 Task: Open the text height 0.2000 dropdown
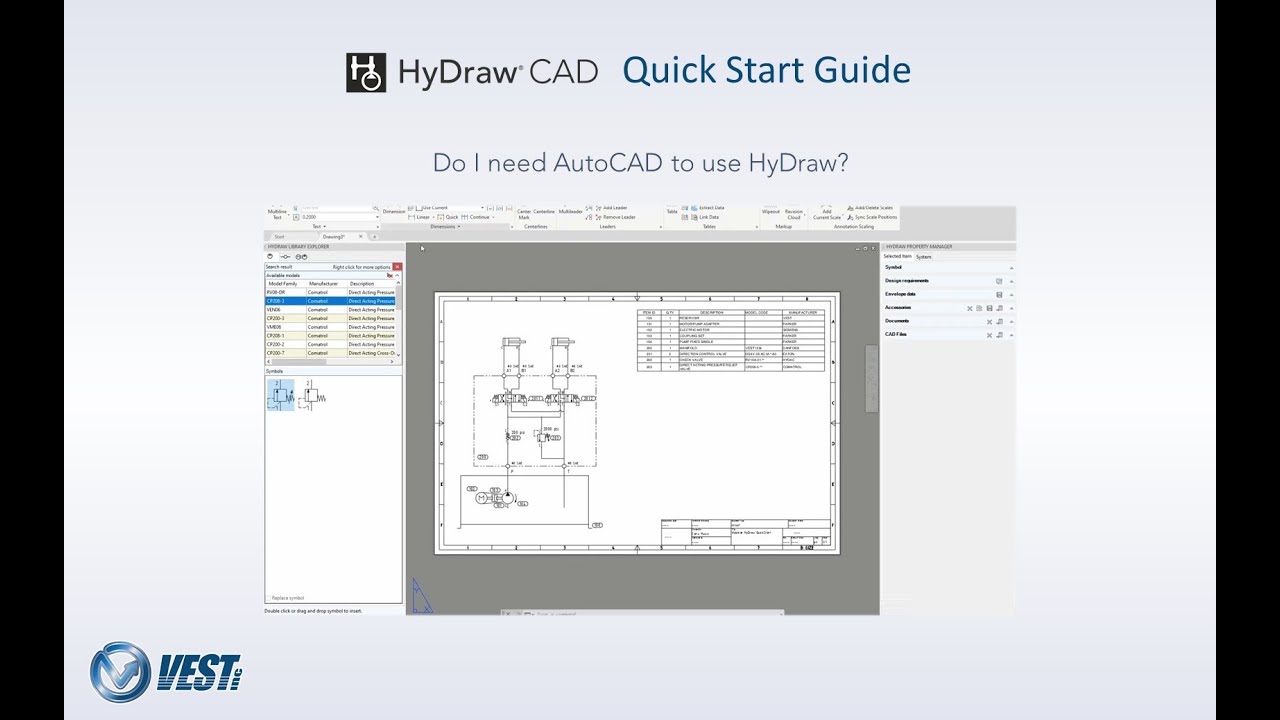click(x=377, y=217)
